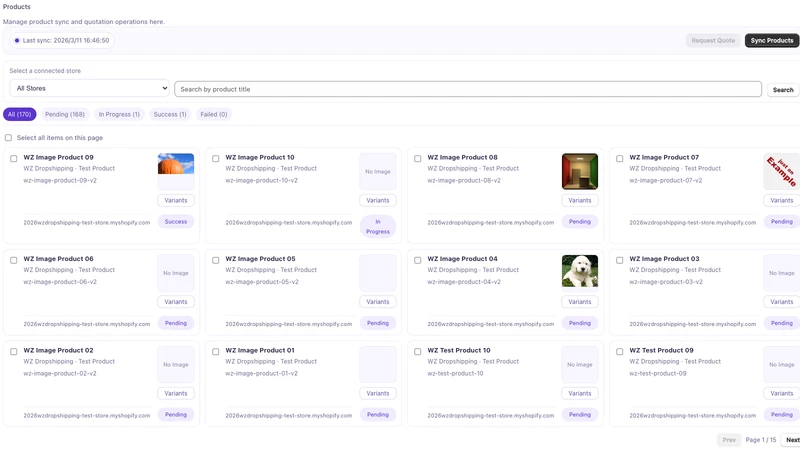Tick the checkbox for WZ Image Product 02
Image resolution: width=800 pixels, height=450 pixels.
(14, 352)
